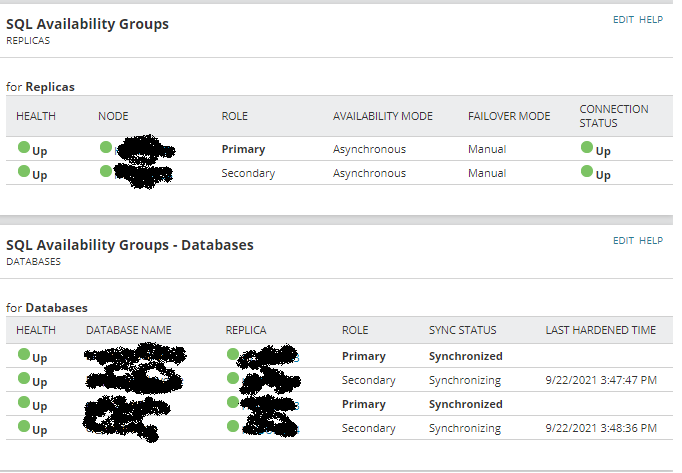Click Secondary role in 3:48:36 PM database row
Viewport: 682px width, 473px height.
[x=368, y=428]
